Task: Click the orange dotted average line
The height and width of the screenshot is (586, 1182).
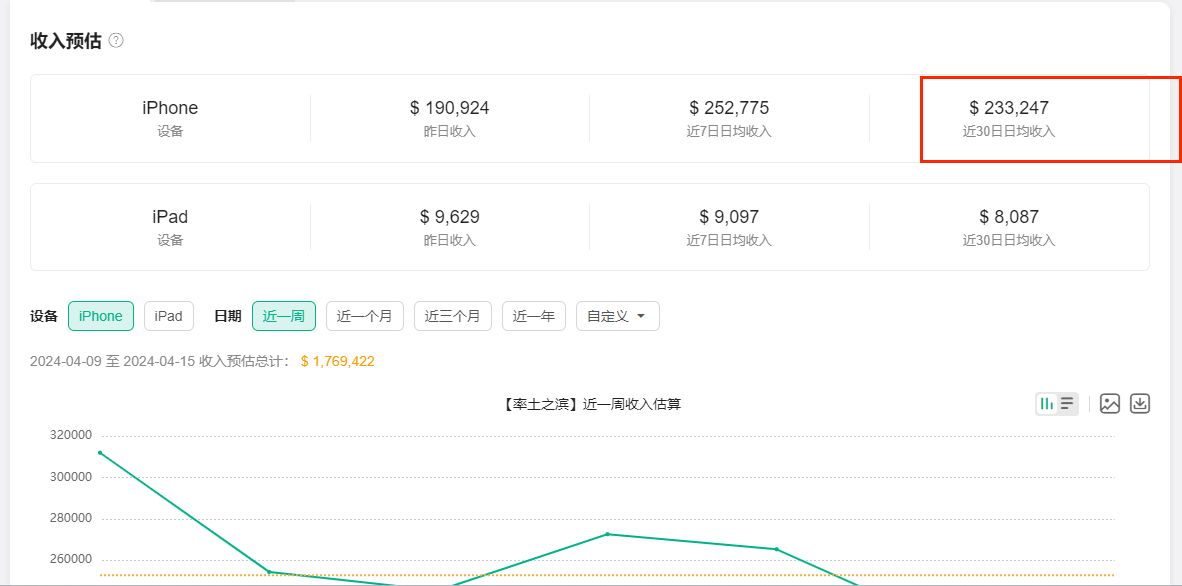Action: (x=608, y=575)
